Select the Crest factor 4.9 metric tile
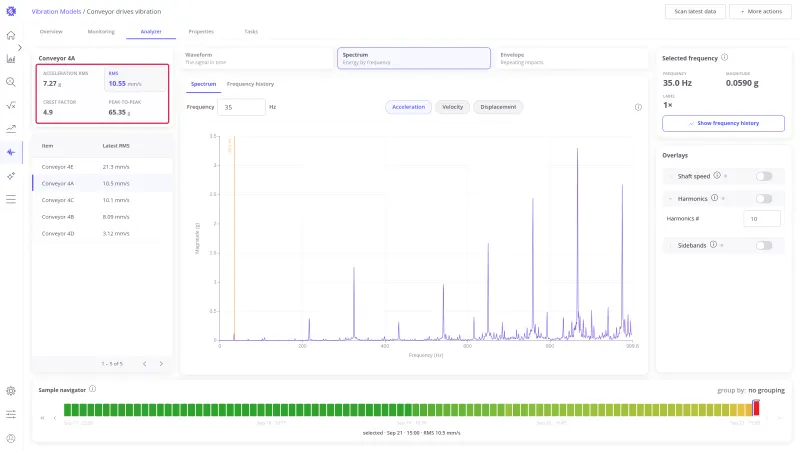 (71, 108)
